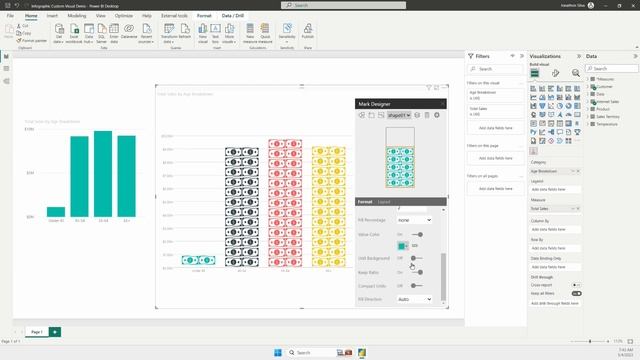Click the first shape icon in Mark Designer toolbar
Viewport: 640px width, 360px height.
point(362,115)
